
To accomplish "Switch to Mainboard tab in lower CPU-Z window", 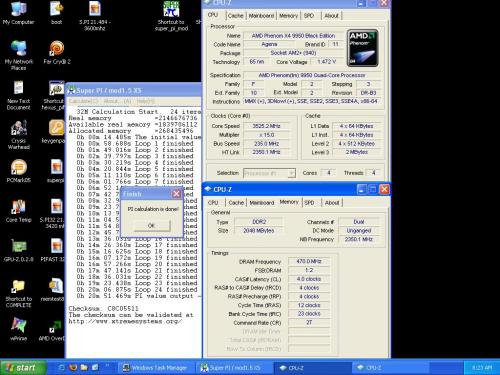I will (262, 202).
